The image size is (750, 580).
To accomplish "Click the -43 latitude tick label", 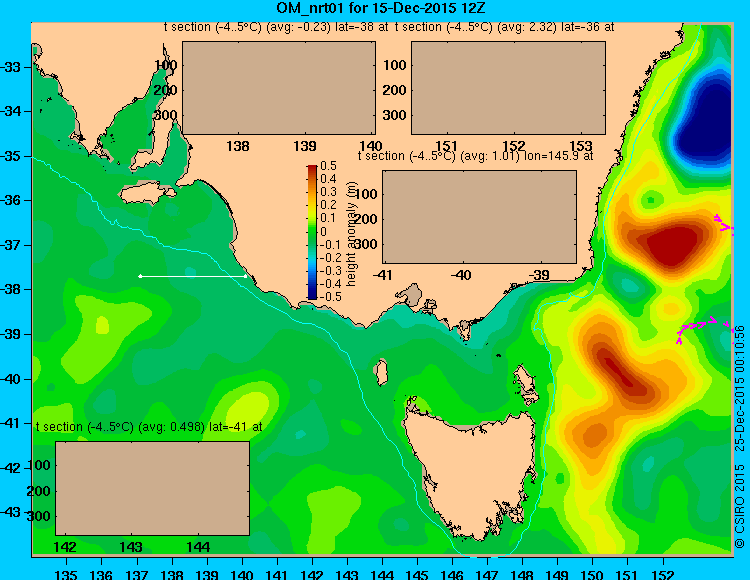I will click(11, 512).
